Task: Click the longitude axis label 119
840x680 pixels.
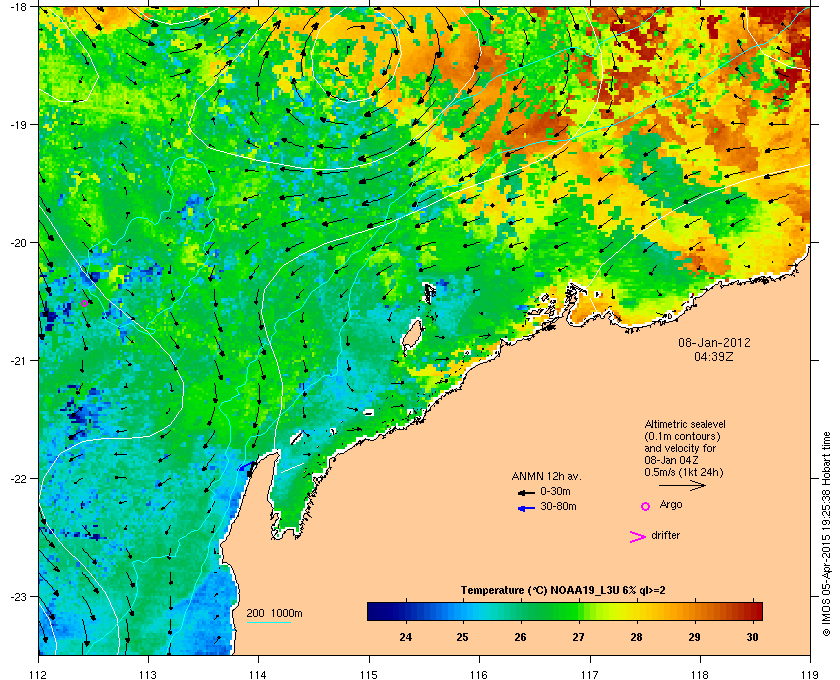Action: 810,674
